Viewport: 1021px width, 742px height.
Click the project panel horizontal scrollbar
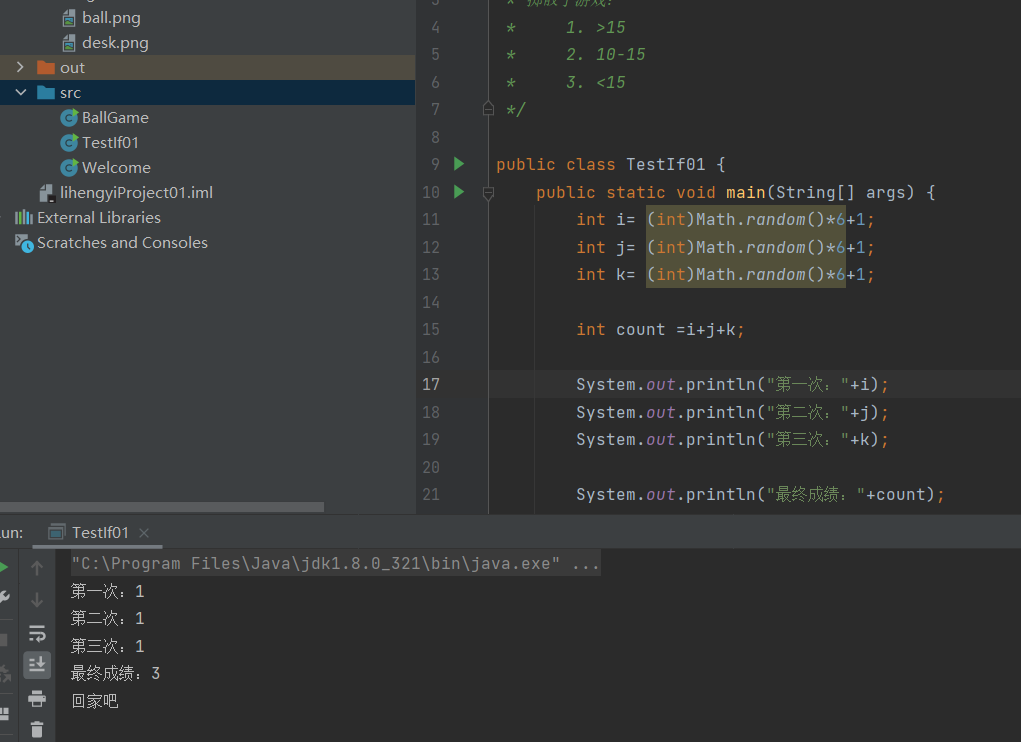(x=161, y=507)
